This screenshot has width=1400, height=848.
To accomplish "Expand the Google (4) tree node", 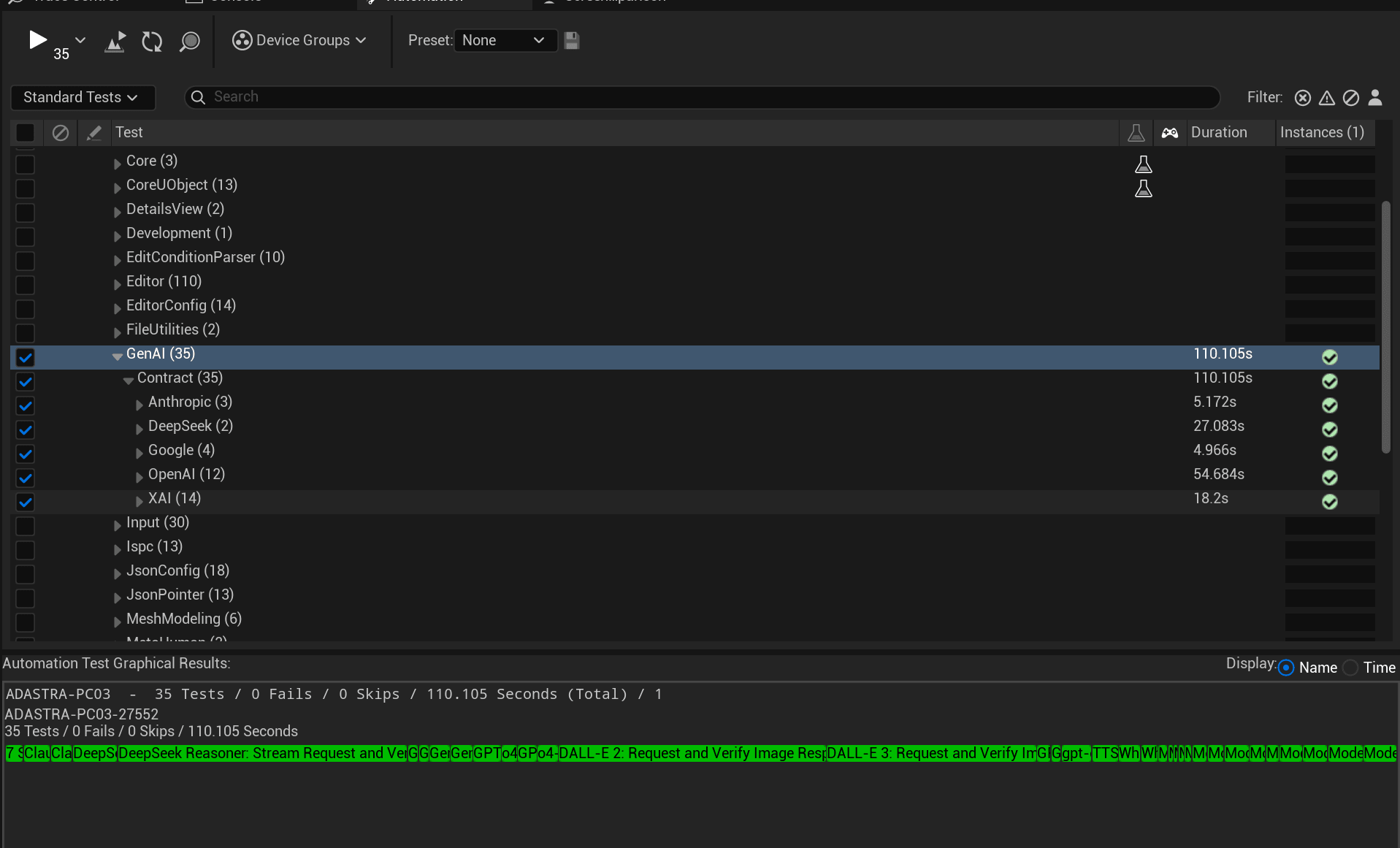I will point(139,453).
